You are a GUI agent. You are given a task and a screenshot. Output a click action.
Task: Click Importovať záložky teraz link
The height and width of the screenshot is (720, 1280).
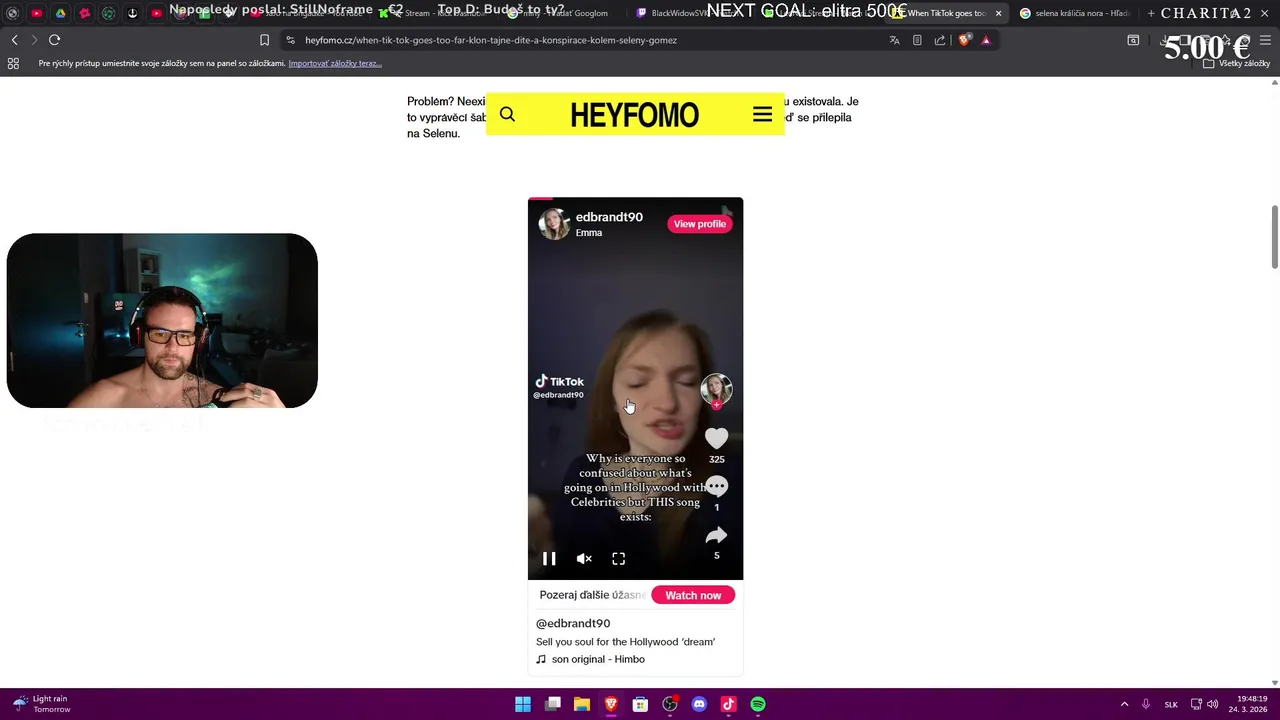tap(335, 63)
